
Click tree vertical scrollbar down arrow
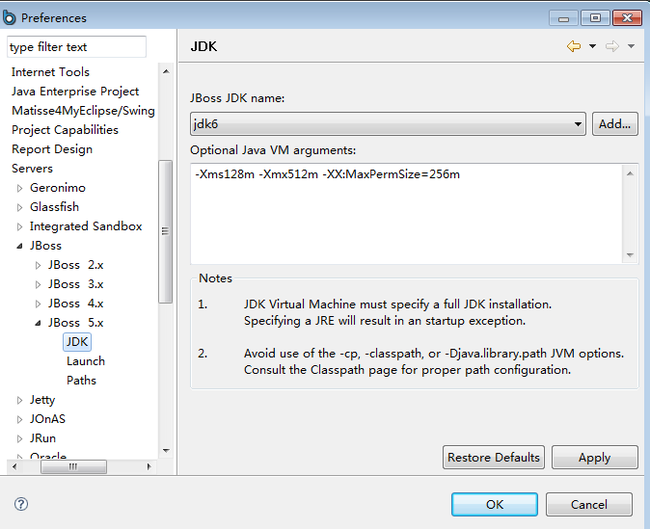click(166, 450)
